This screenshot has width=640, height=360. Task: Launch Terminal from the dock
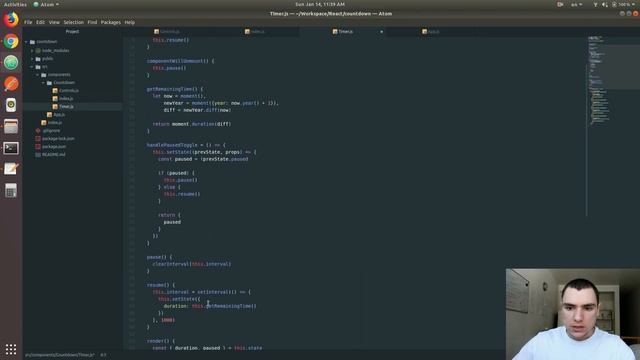(11, 148)
